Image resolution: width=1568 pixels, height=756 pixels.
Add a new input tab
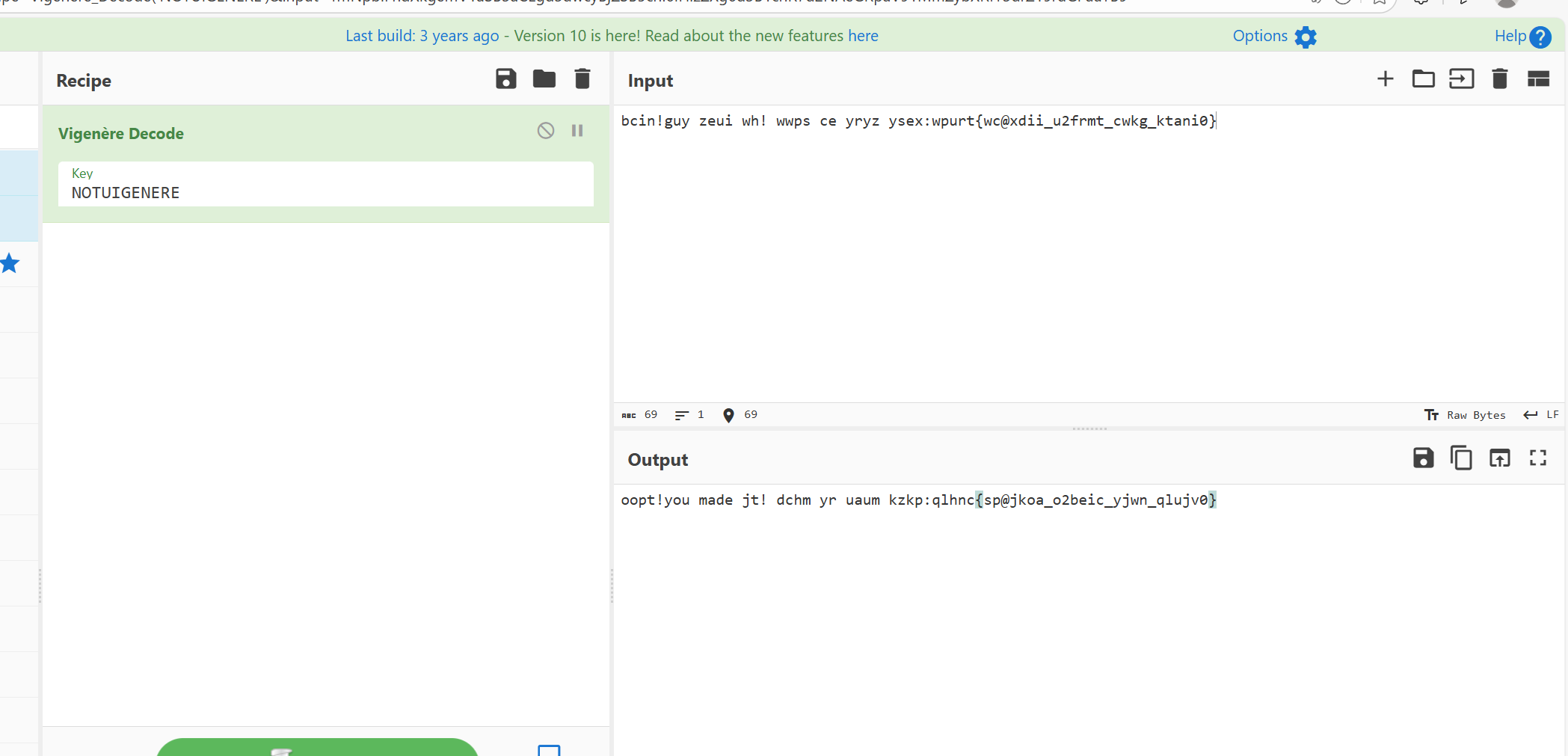pyautogui.click(x=1385, y=79)
